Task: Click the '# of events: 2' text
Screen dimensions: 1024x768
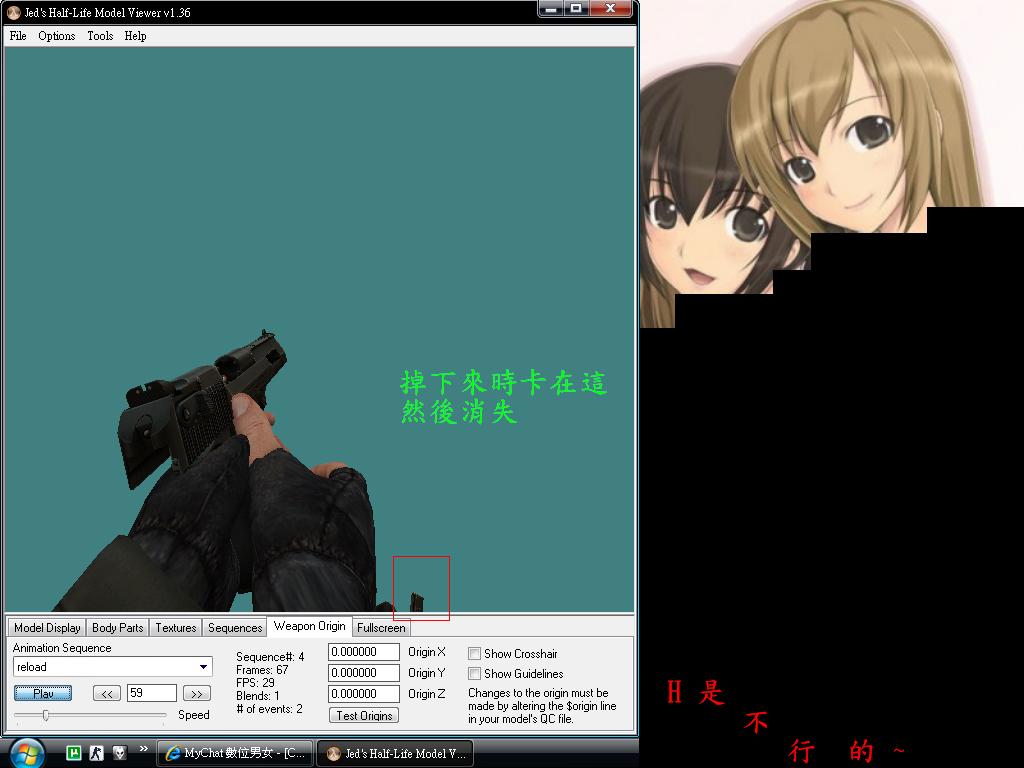Action: 269,709
